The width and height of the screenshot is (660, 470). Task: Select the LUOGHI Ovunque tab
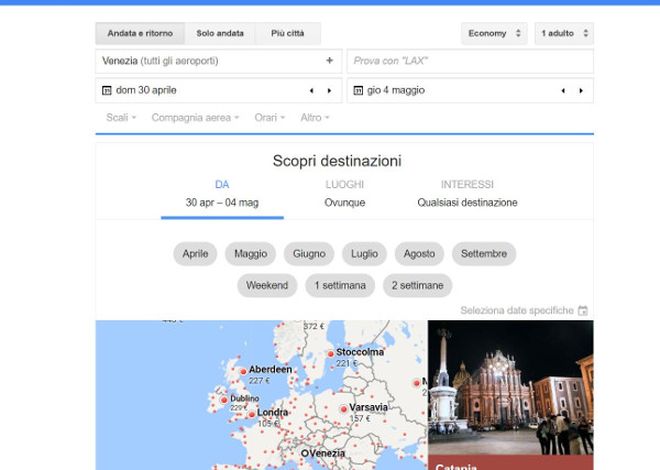(x=345, y=194)
